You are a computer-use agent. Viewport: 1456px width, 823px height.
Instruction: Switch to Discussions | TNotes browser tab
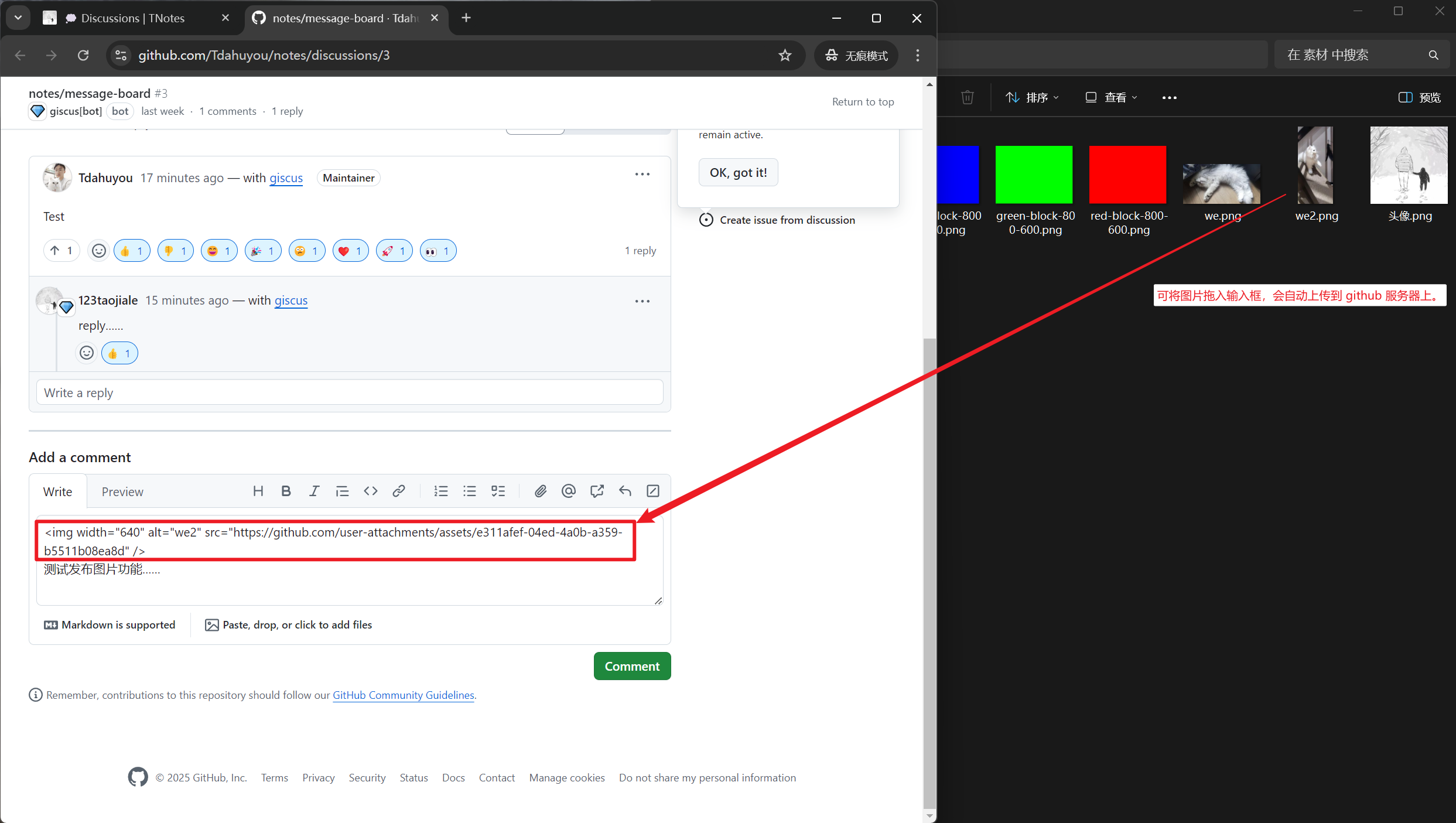pyautogui.click(x=133, y=18)
